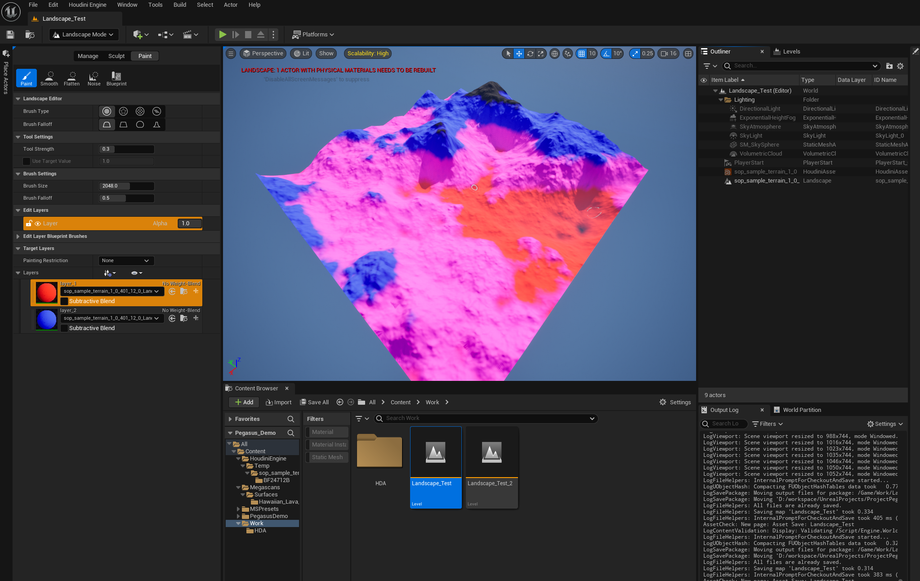This screenshot has width=920, height=581.
Task: Choose the Noise paint tool
Action: pyautogui.click(x=94, y=78)
